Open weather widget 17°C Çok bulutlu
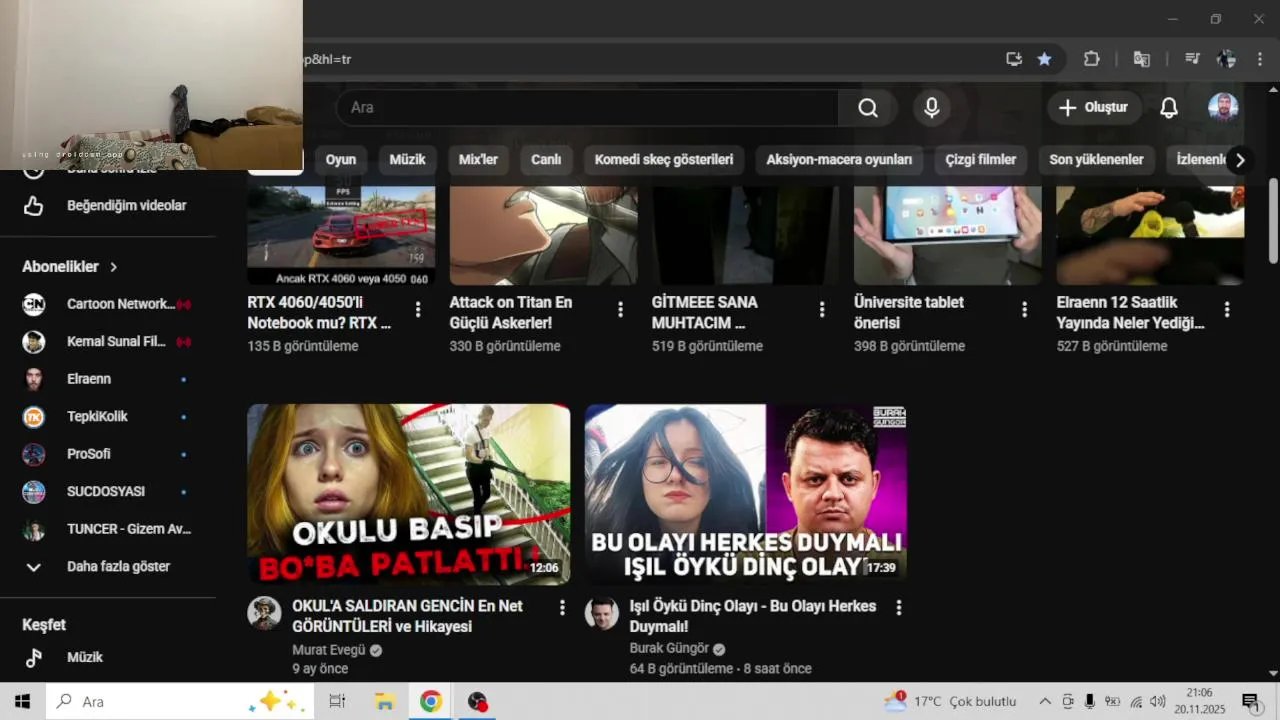The image size is (1280, 720). [x=951, y=702]
